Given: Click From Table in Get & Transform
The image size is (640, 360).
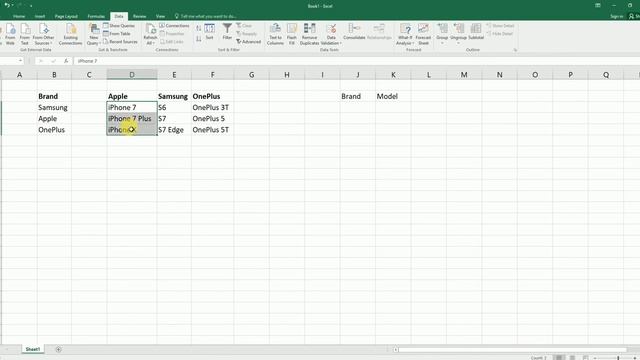Looking at the screenshot, I should pyautogui.click(x=117, y=33).
